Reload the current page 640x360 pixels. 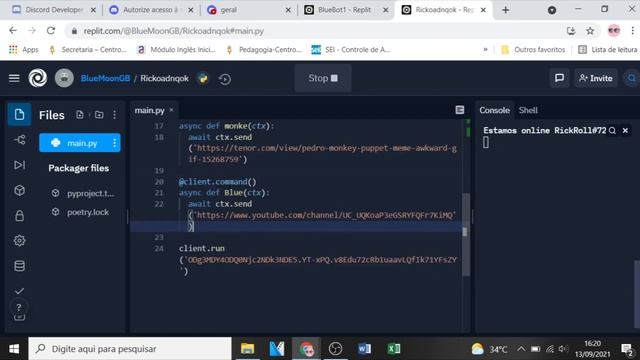pos(51,31)
